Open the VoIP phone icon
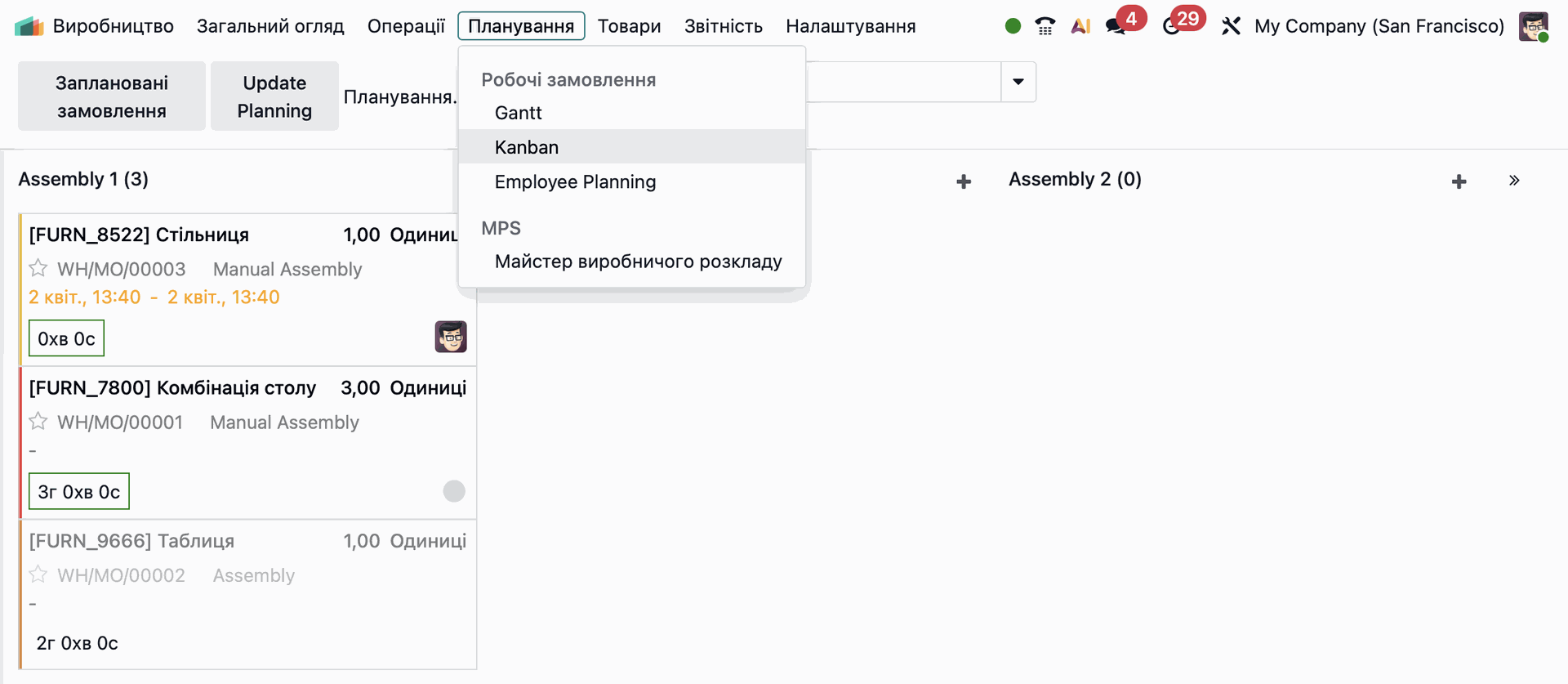The height and width of the screenshot is (684, 1568). (x=1045, y=26)
